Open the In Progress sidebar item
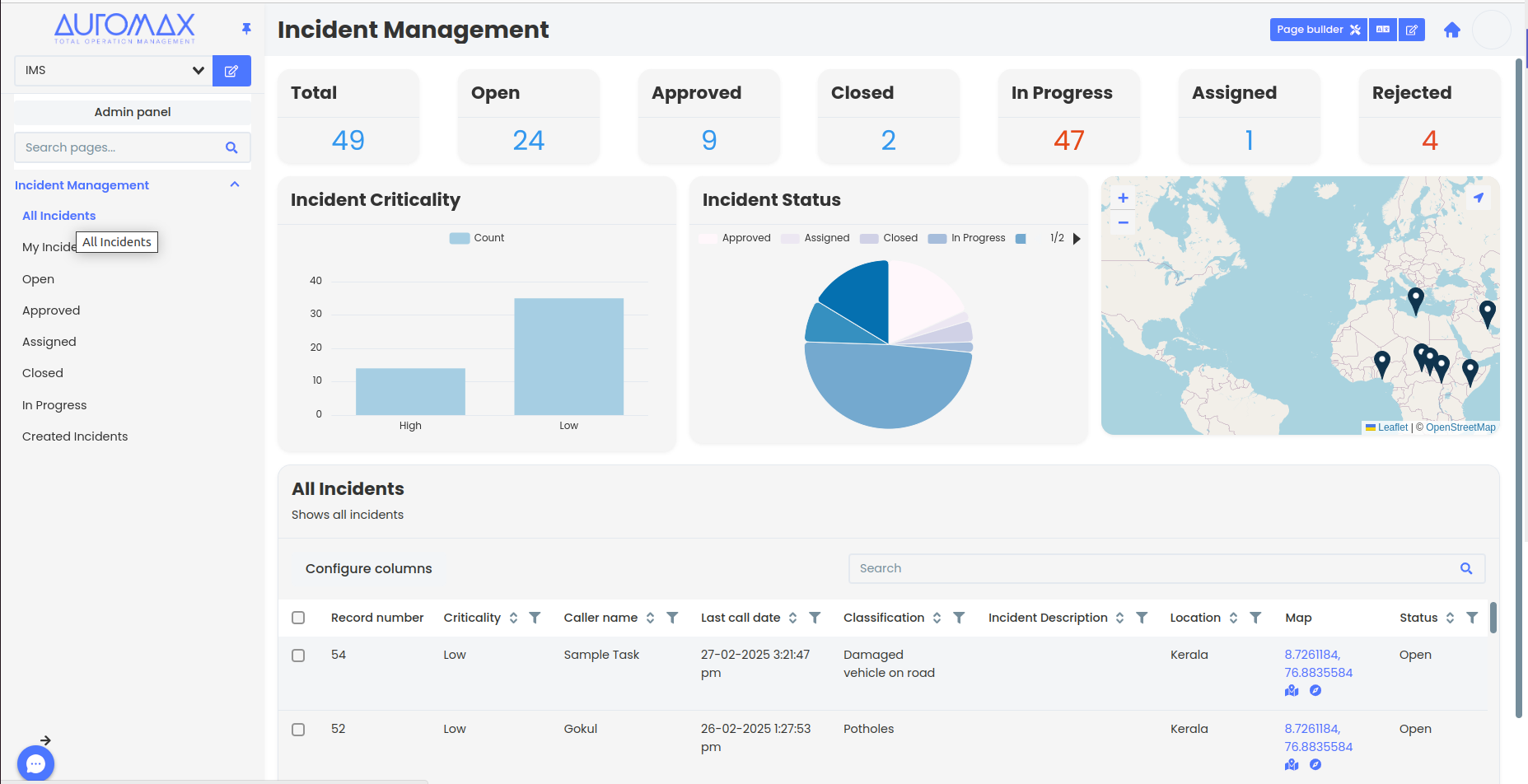Image resolution: width=1528 pixels, height=784 pixels. tap(54, 405)
